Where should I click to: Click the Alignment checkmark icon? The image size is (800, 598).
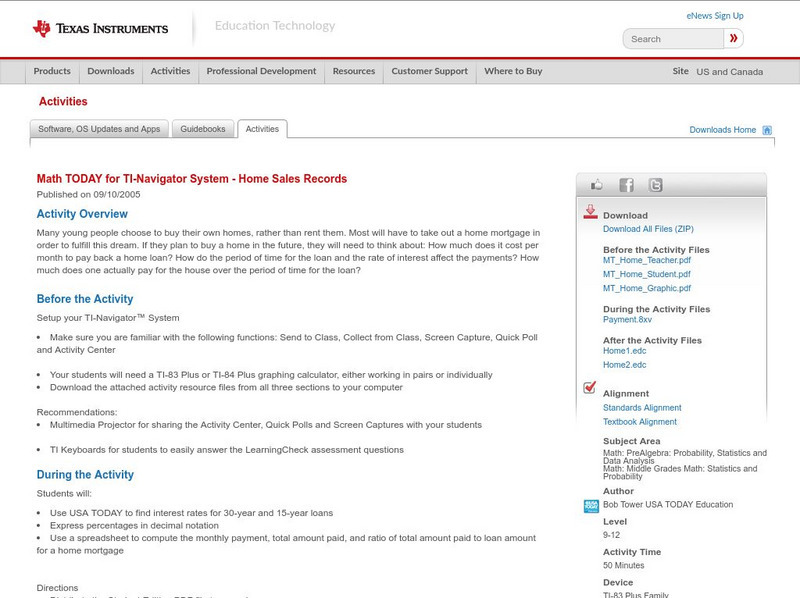point(589,388)
